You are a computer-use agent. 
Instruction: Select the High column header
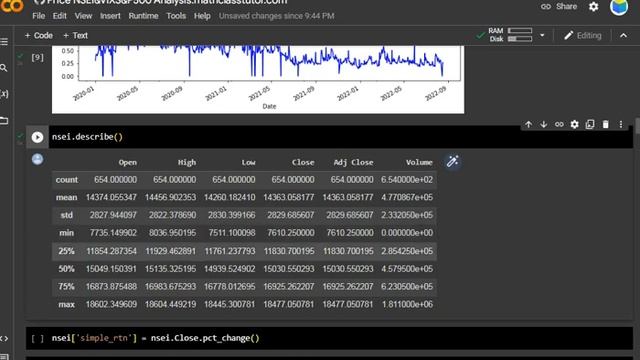(187, 162)
